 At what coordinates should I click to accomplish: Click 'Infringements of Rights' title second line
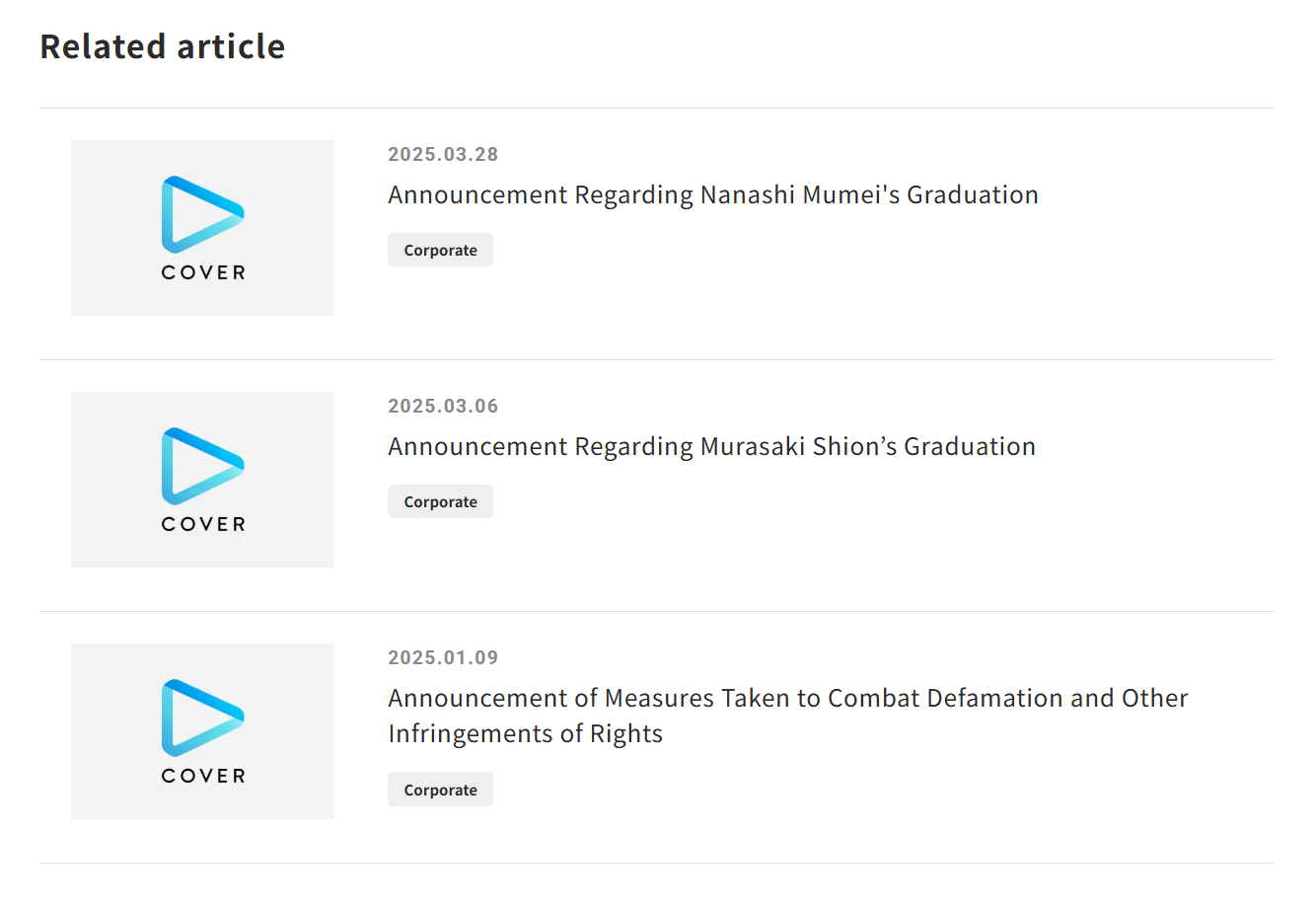(525, 734)
